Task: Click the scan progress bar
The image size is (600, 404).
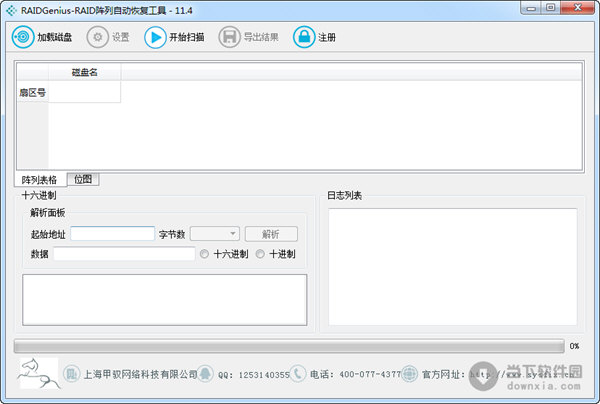Action: click(289, 346)
